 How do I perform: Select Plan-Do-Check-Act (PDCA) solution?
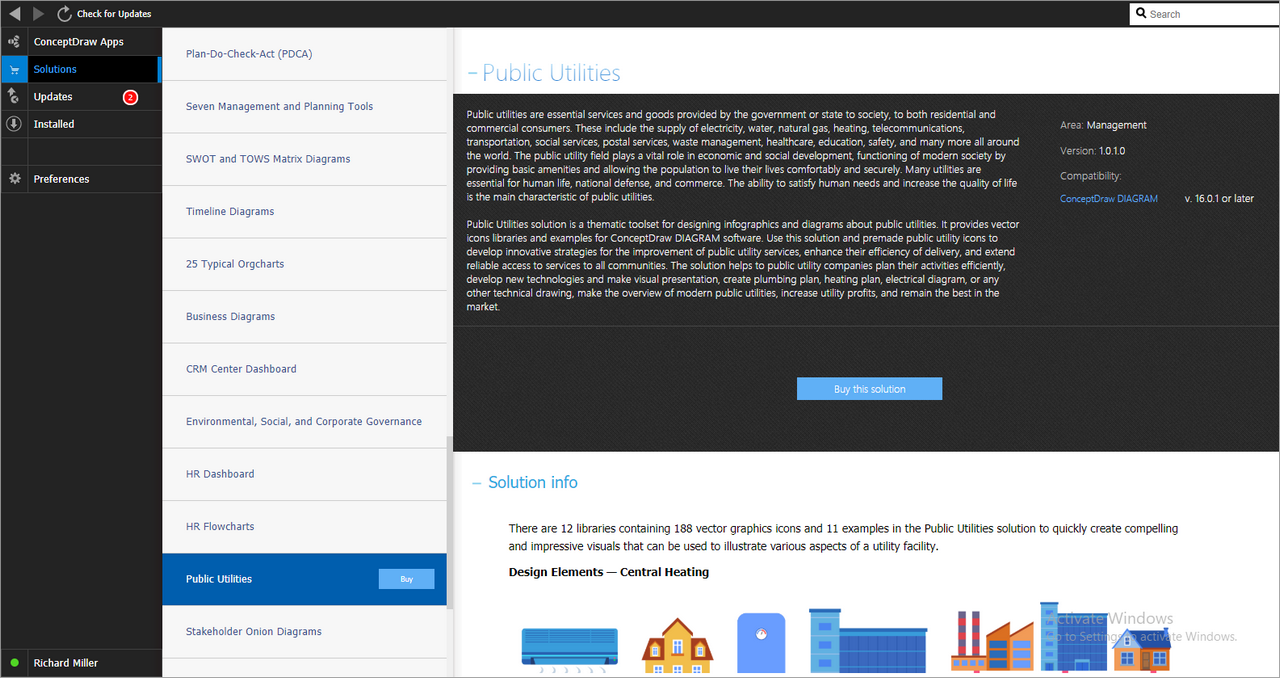pyautogui.click(x=304, y=54)
